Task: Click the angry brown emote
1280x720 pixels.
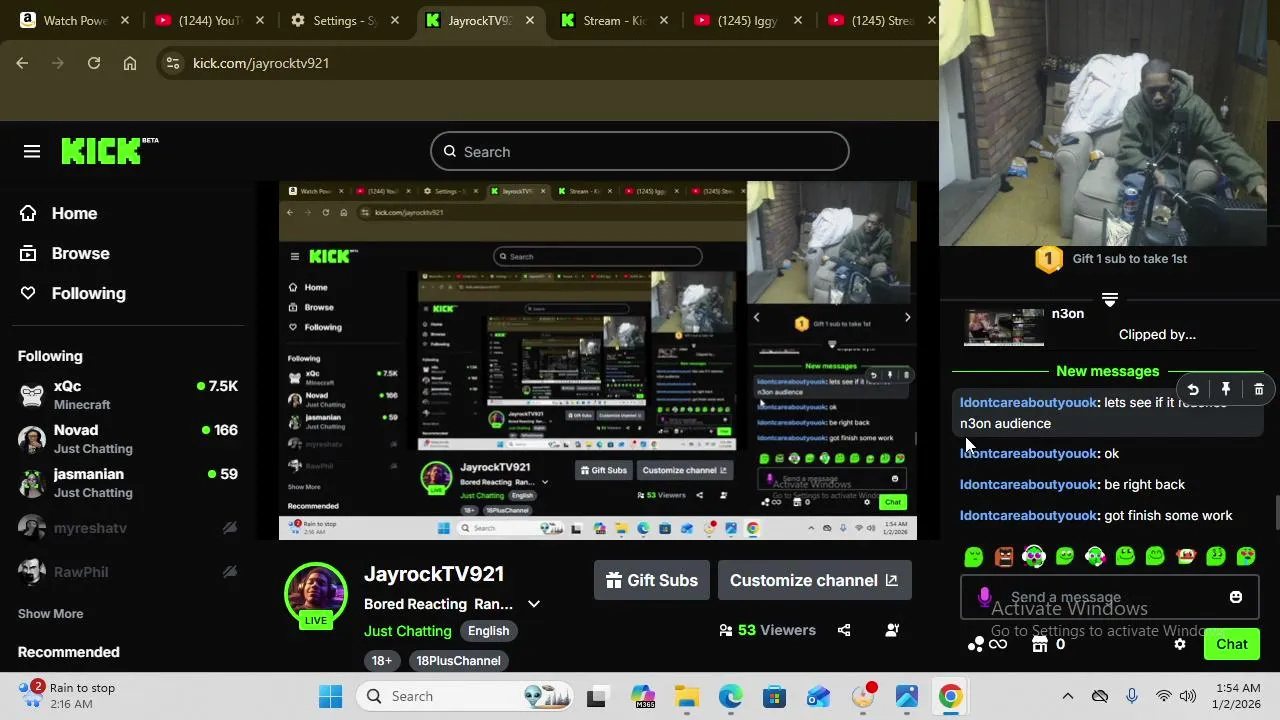Action: (1004, 557)
